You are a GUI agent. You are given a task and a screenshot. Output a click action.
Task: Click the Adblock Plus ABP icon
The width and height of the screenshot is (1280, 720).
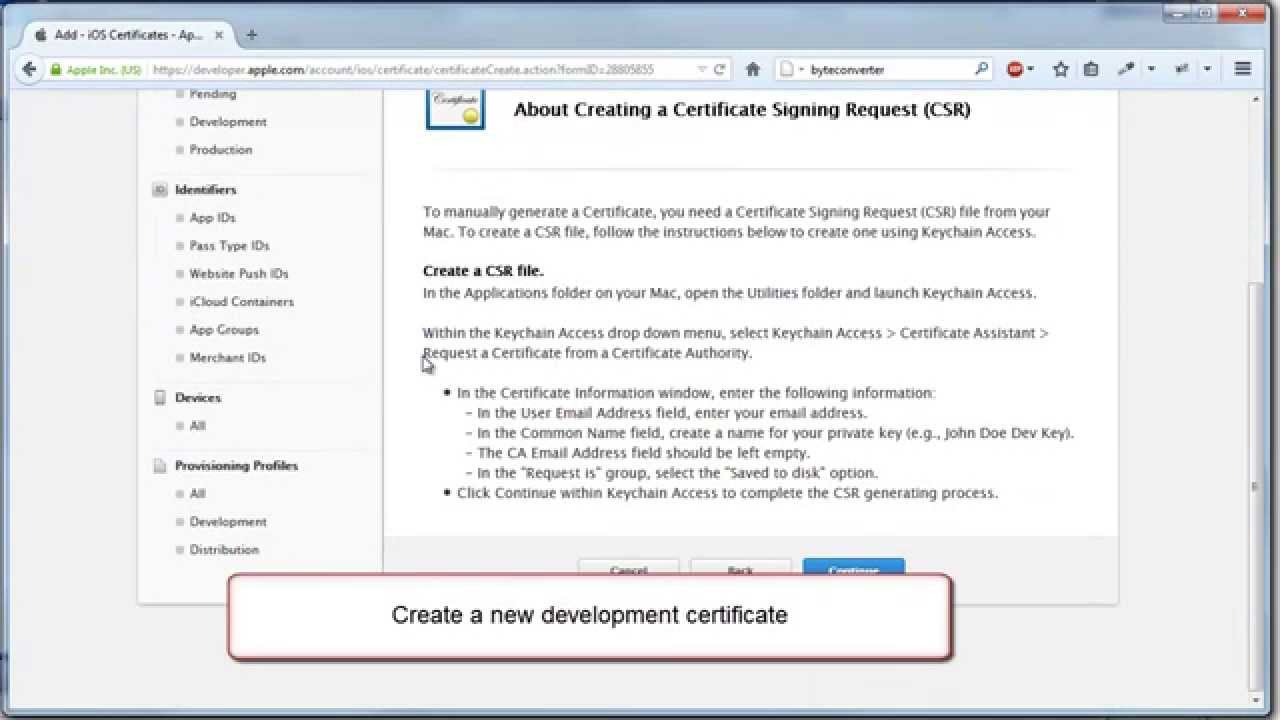click(1015, 69)
